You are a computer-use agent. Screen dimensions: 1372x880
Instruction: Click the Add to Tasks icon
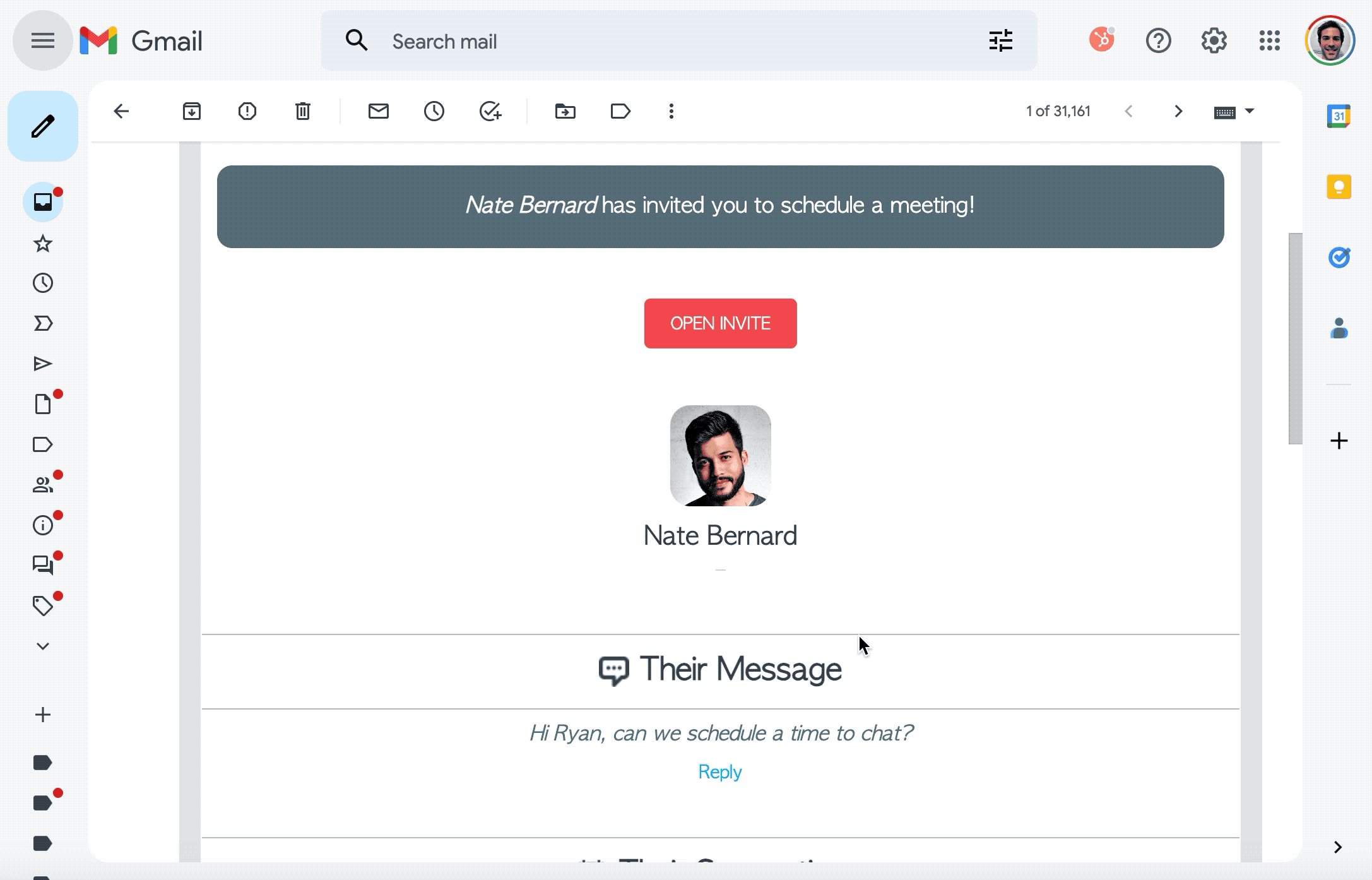click(490, 112)
